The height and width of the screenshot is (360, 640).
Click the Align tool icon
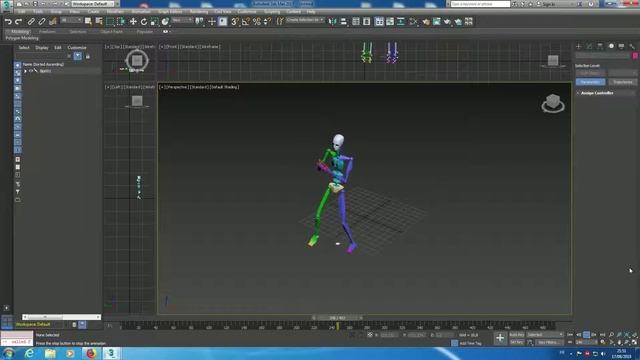(343, 22)
